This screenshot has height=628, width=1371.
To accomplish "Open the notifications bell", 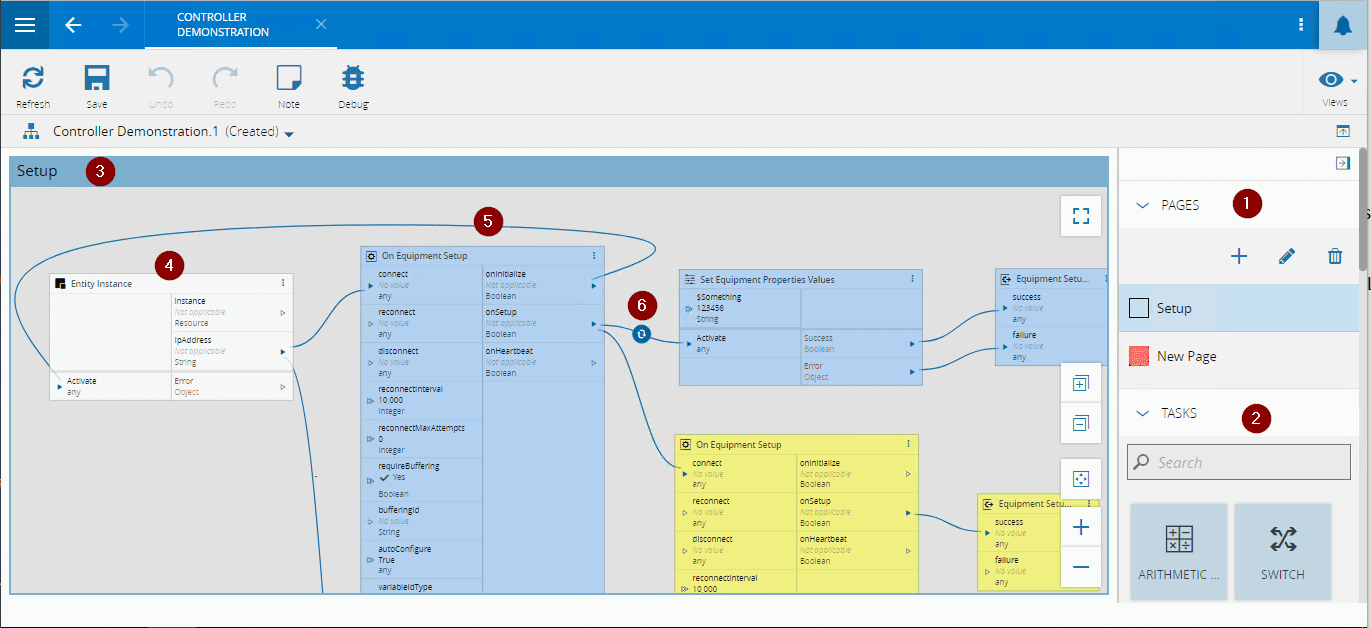I will tap(1343, 25).
